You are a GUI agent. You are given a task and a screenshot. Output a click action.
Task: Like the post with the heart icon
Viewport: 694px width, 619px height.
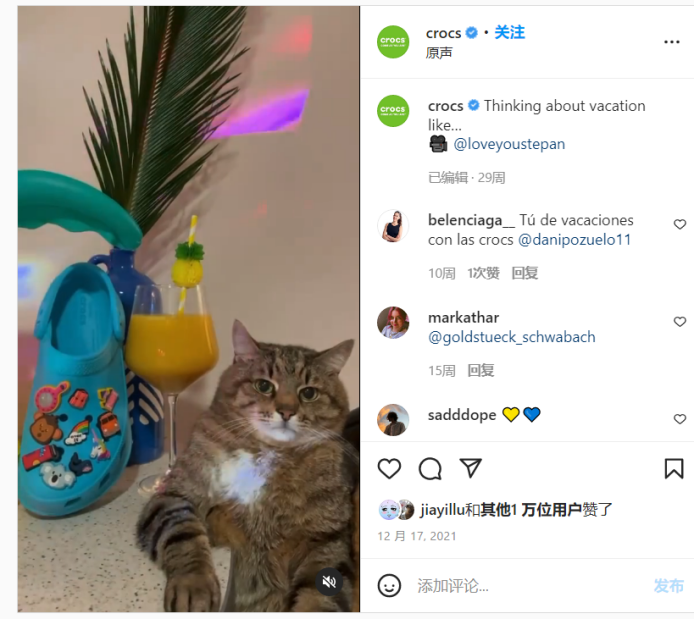[389, 469]
